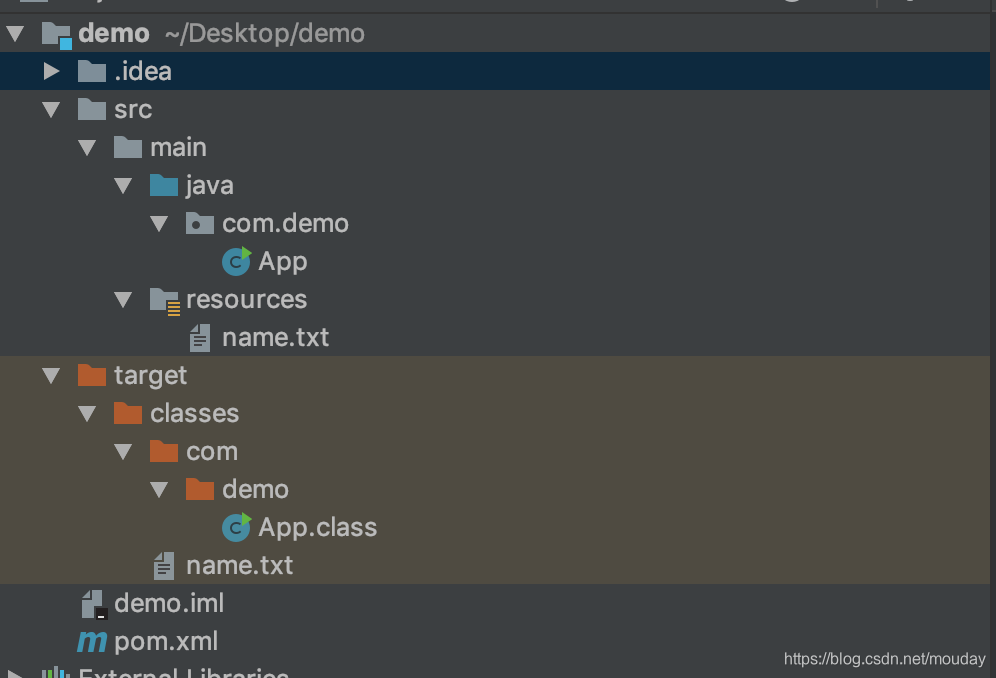Collapse the demo folder arrow under com
Screen dimensions: 996x678
pyautogui.click(x=159, y=490)
